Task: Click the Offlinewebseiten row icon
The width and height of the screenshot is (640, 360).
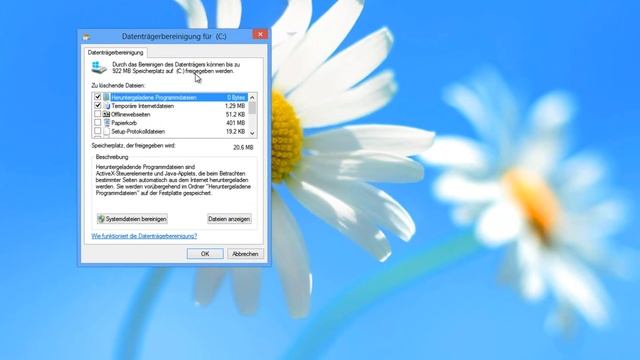Action: tap(107, 114)
